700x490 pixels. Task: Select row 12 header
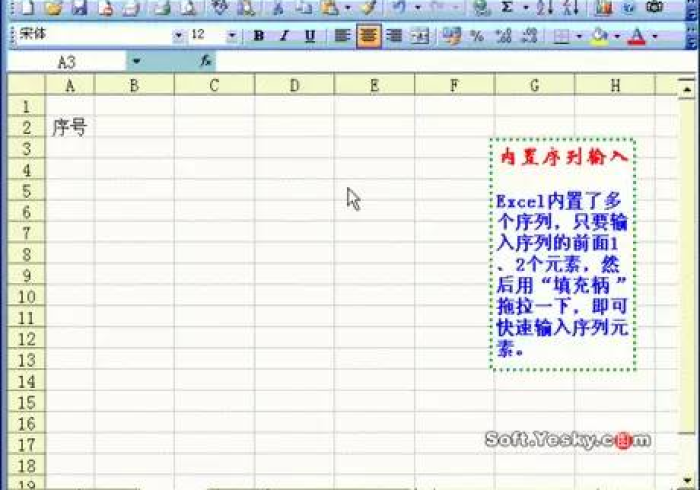[x=26, y=339]
